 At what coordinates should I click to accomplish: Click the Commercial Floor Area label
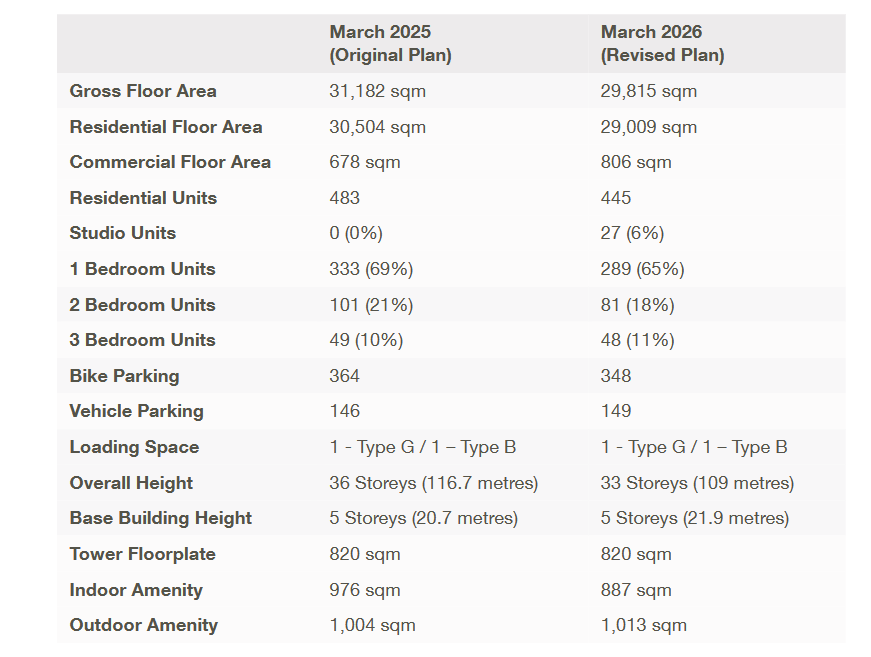(170, 162)
